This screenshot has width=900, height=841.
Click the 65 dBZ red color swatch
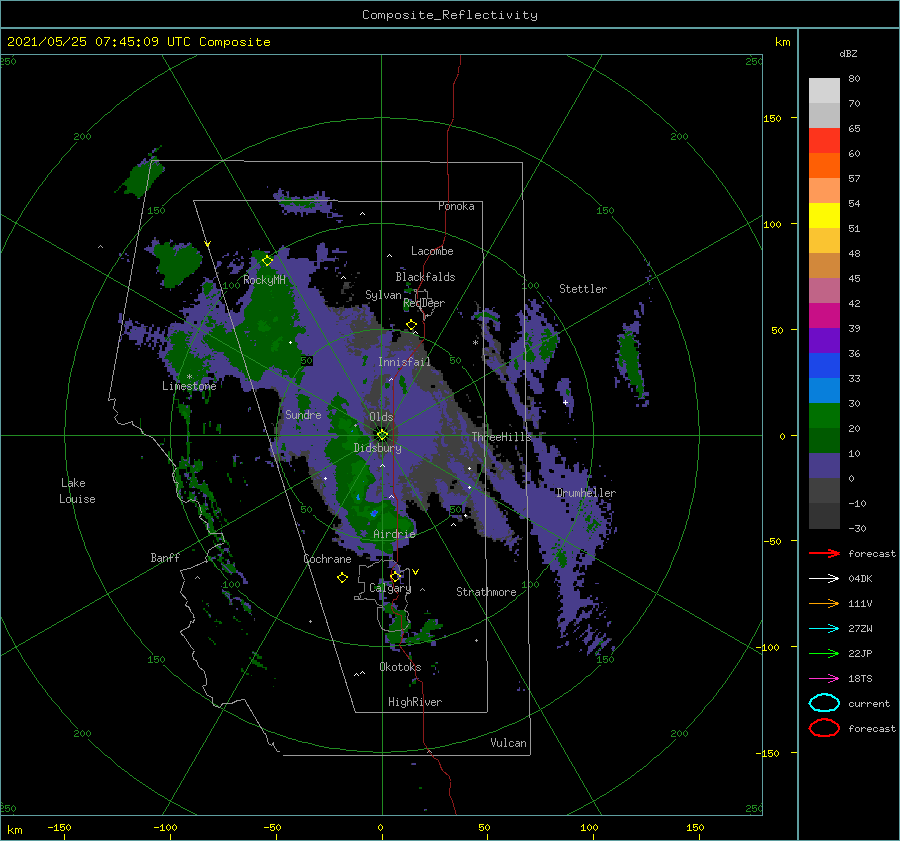point(824,140)
